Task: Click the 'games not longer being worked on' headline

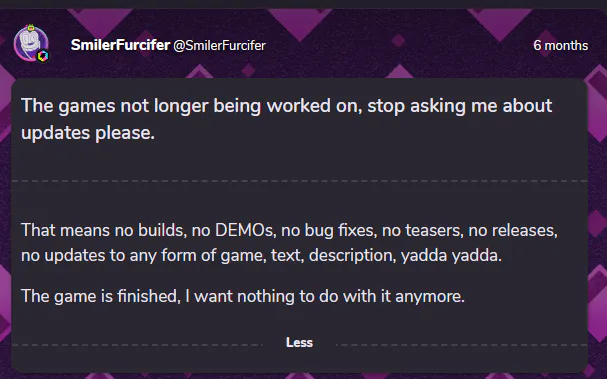Action: tap(286, 106)
